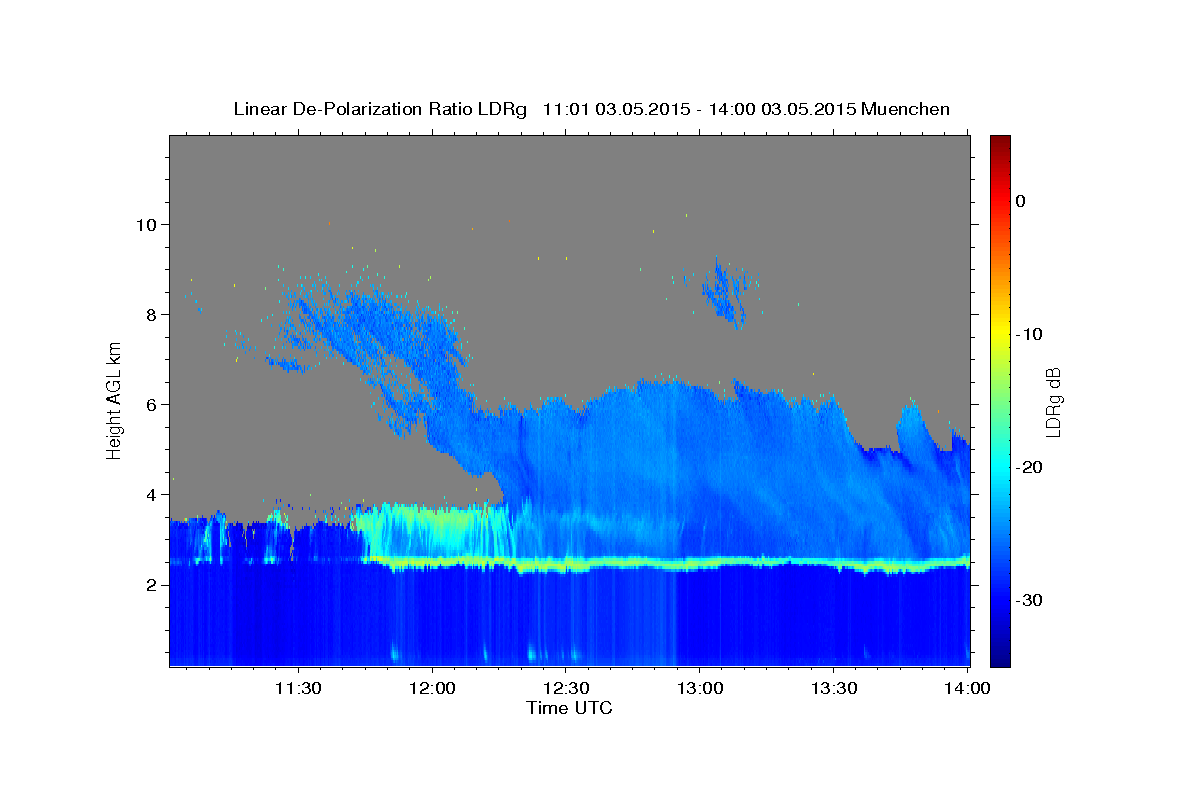Click the 'LDRg dB' colorbar label
This screenshot has width=1200, height=800.
[x=1053, y=402]
